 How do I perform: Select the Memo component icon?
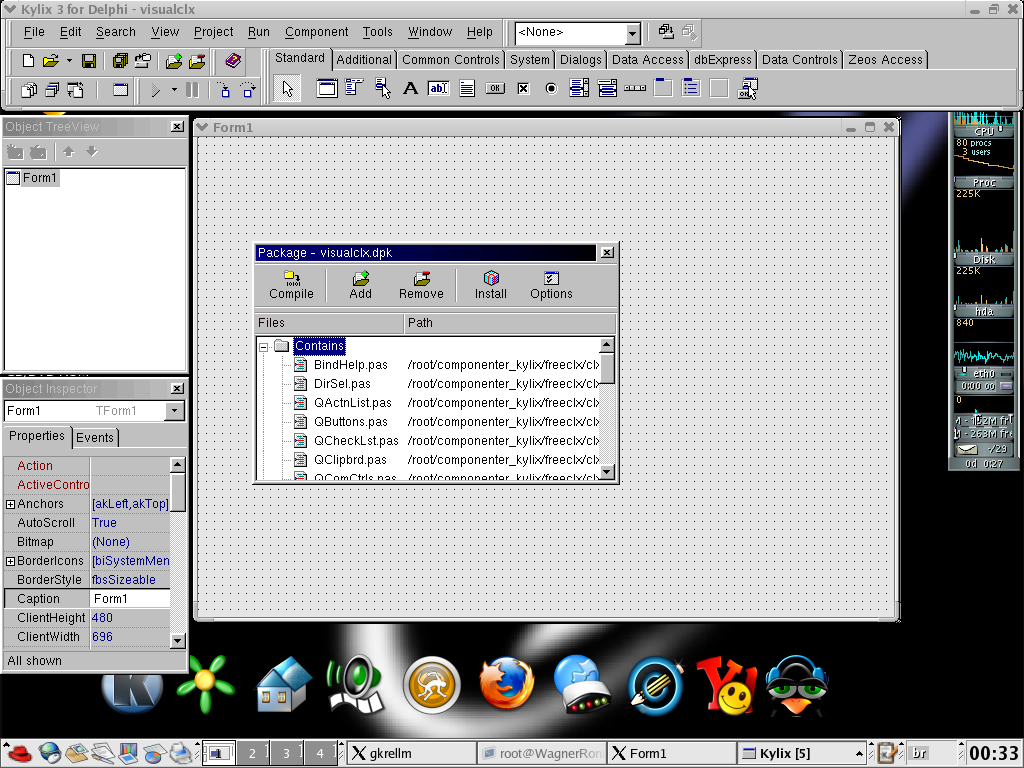tap(467, 88)
